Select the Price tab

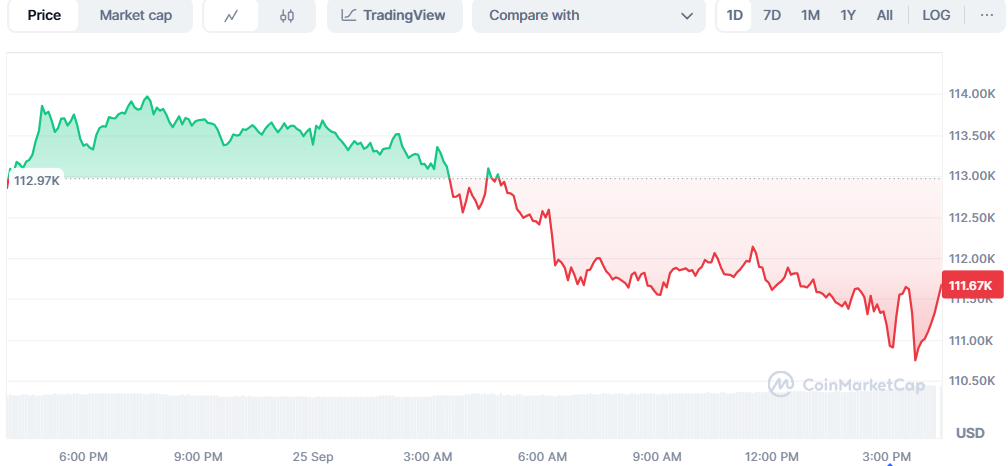coord(43,16)
